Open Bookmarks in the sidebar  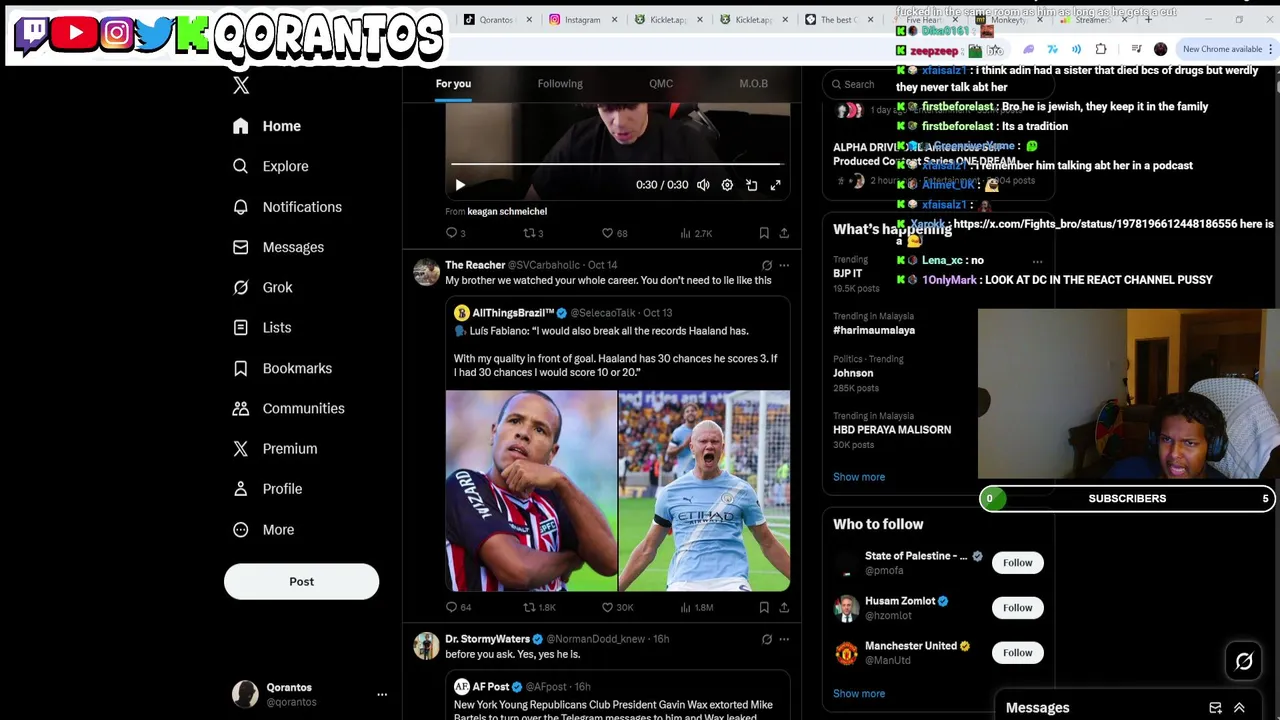[282, 368]
